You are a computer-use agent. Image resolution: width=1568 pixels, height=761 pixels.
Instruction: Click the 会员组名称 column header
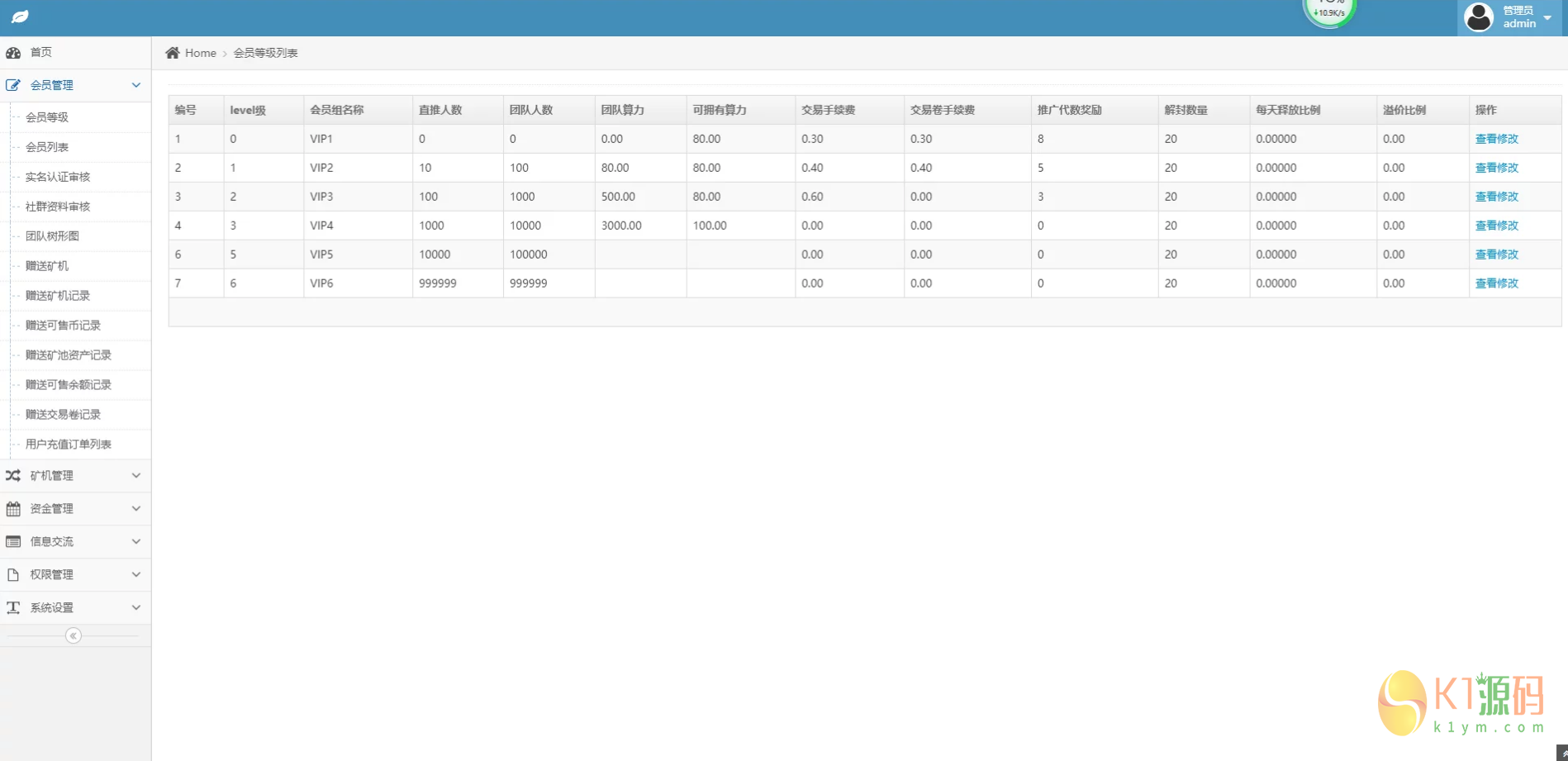click(358, 110)
